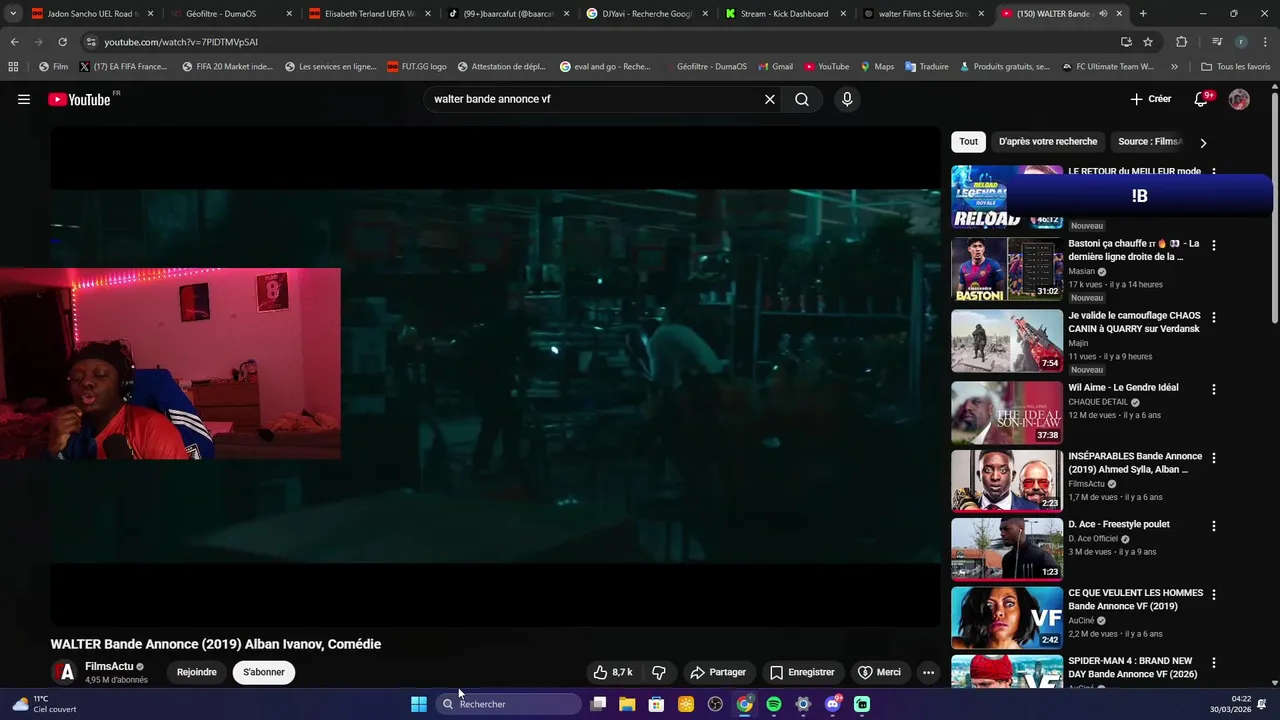
Task: Open options for INSÉPARABLES Bande Annonce
Action: point(1214,458)
